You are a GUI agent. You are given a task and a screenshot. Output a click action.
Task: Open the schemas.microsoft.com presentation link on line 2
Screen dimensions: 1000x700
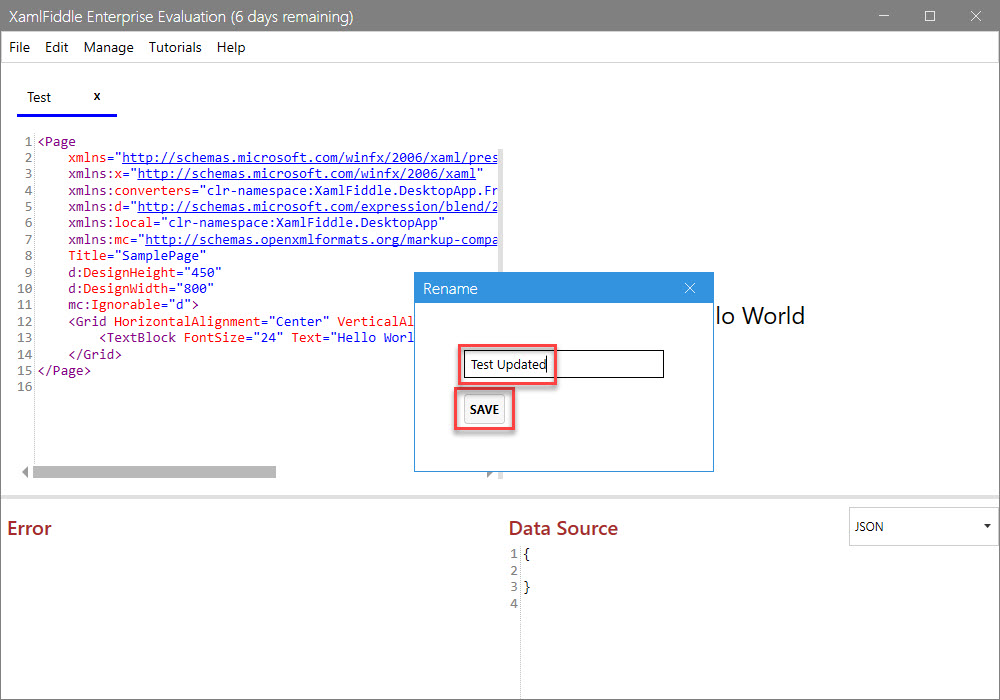tap(309, 157)
